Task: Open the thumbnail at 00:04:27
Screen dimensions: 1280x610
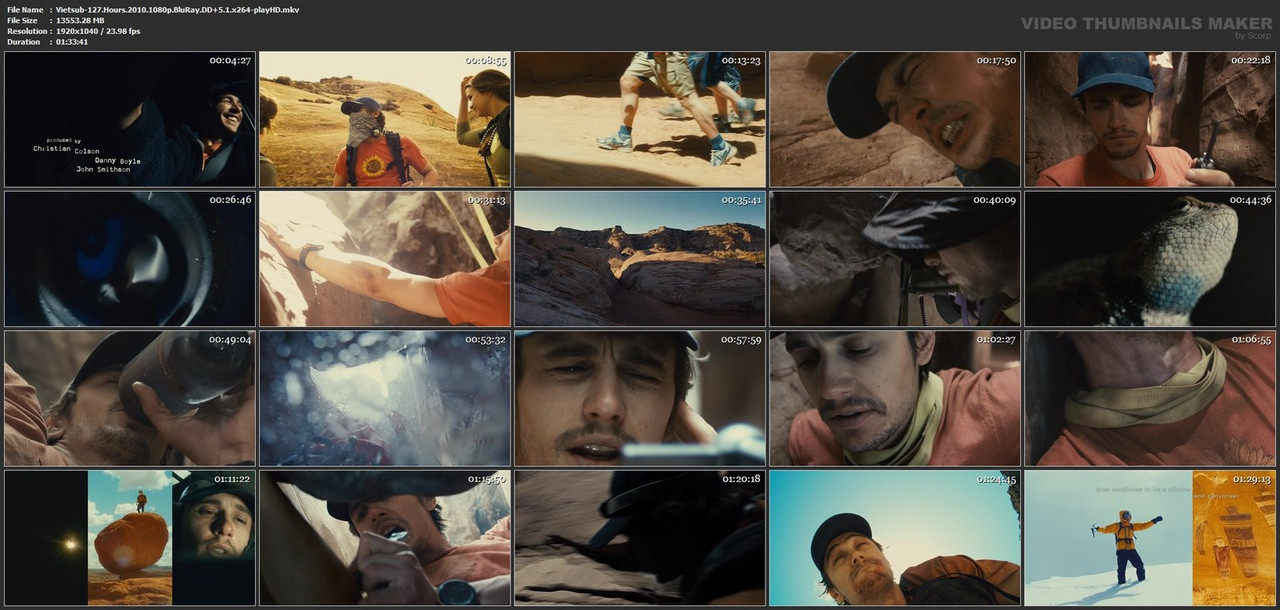Action: (x=130, y=119)
